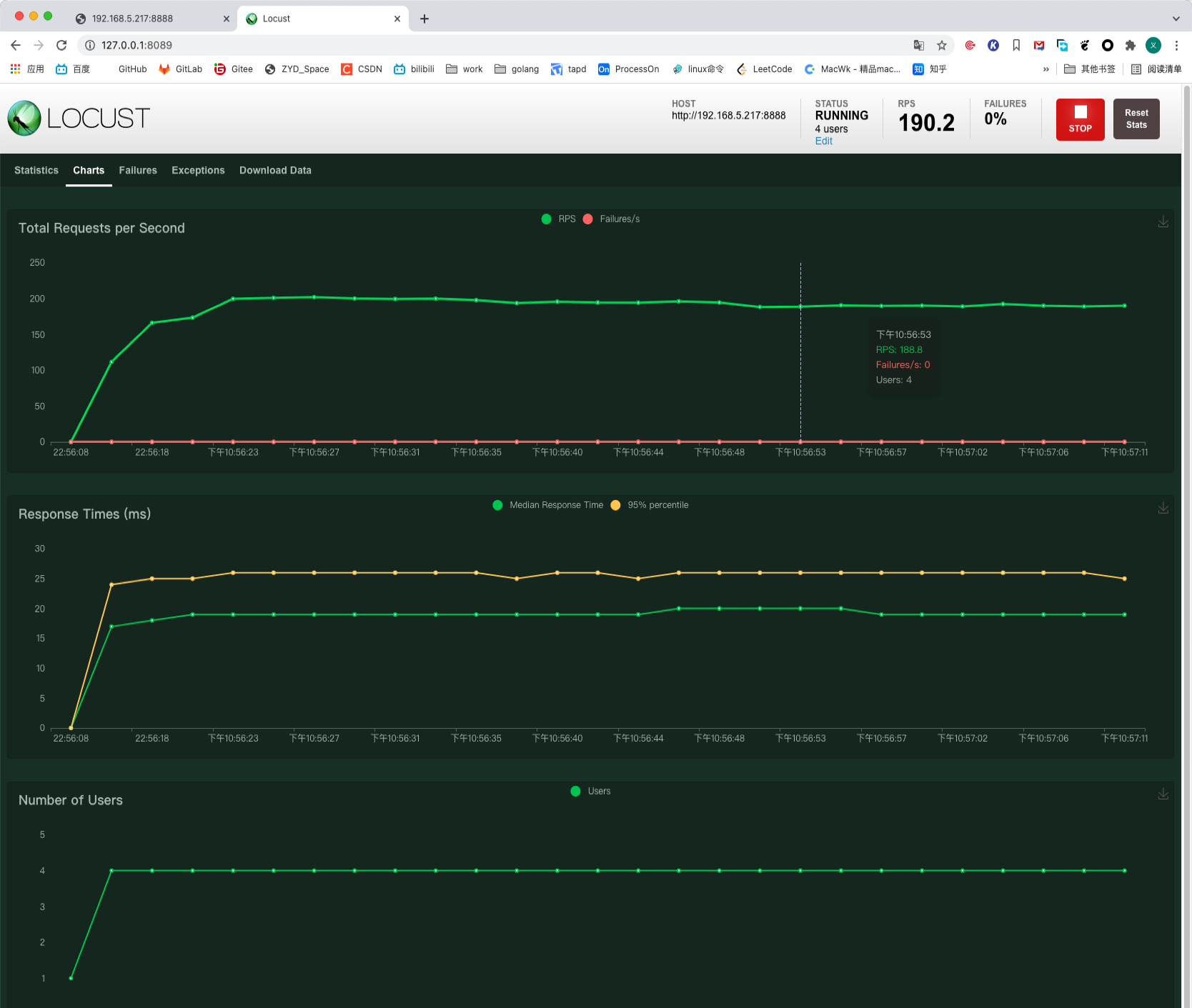Toggle the Median Response Time legend item
This screenshot has height=1008, width=1192.
click(x=548, y=505)
